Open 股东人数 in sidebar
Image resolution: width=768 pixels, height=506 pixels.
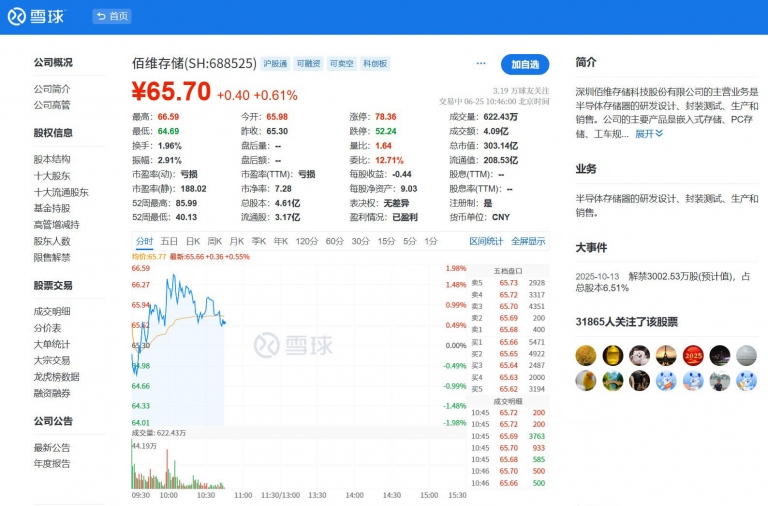coord(52,241)
